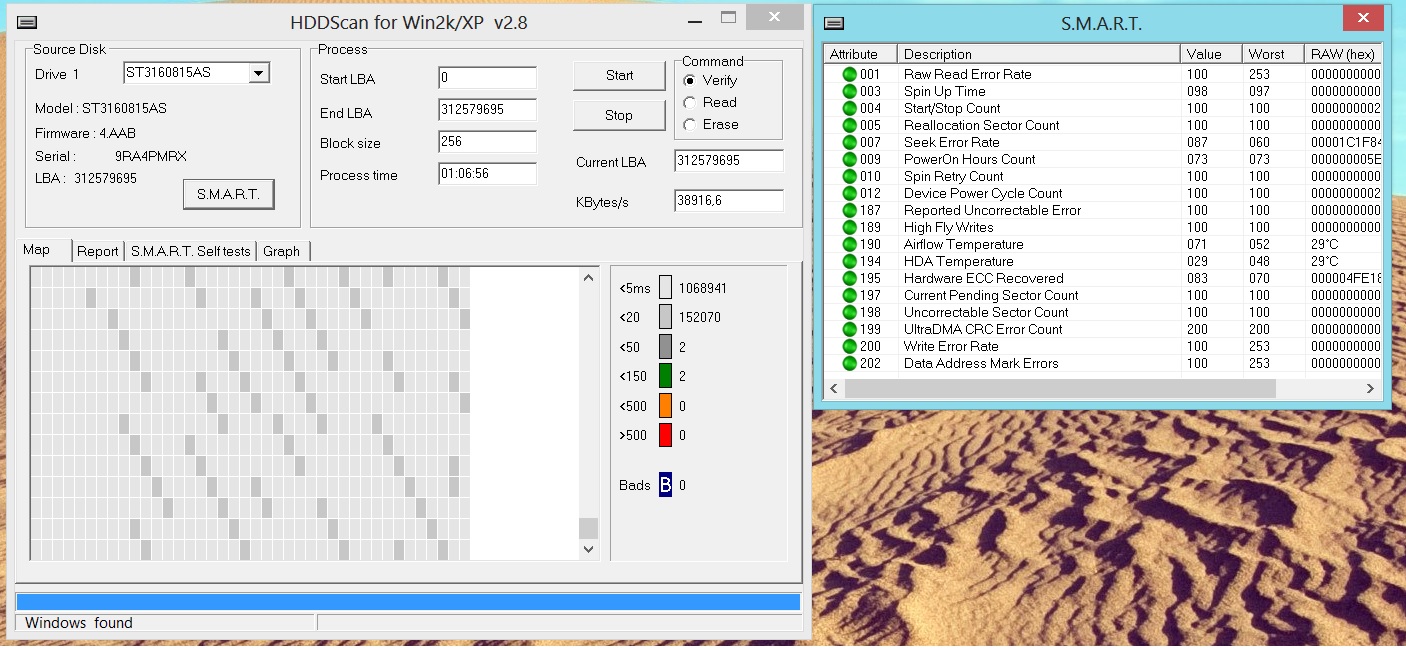Screen dimensions: 1406x648
Task: Click S.M.A.R.T. horizontal scrollbar left arrow
Action: [x=834, y=388]
